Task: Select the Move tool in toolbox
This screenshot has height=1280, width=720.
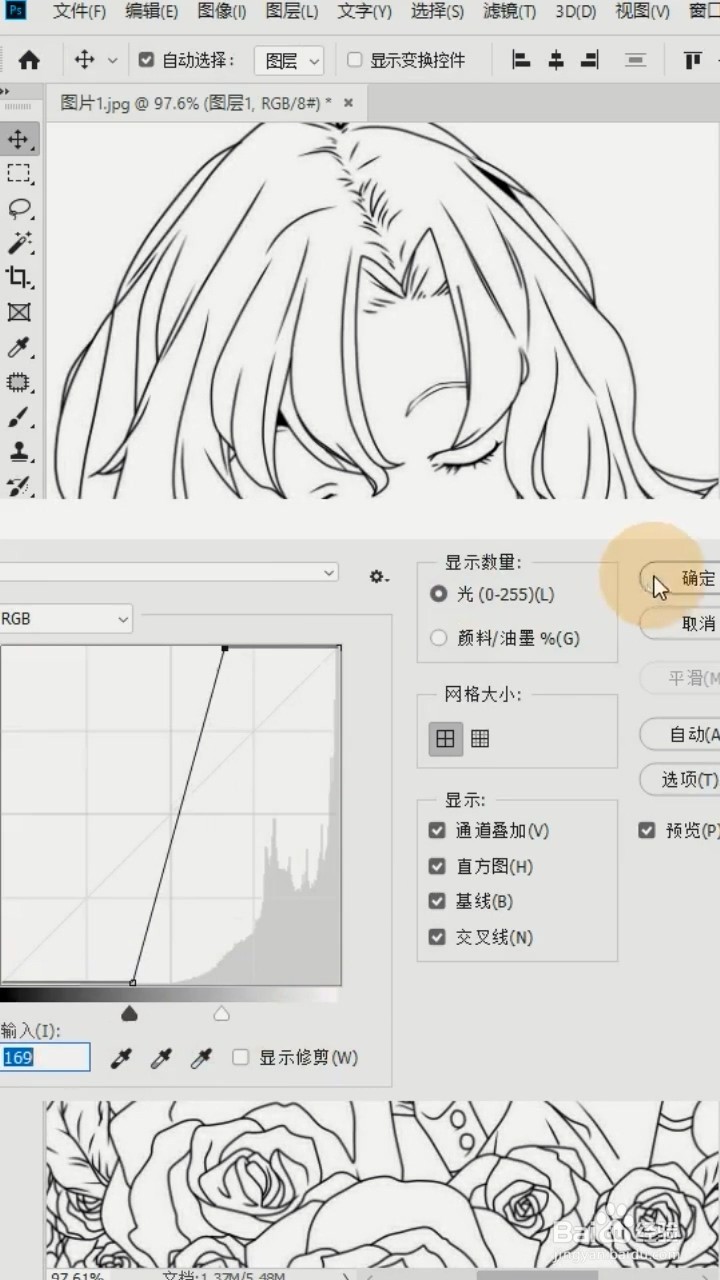Action: pos(19,139)
